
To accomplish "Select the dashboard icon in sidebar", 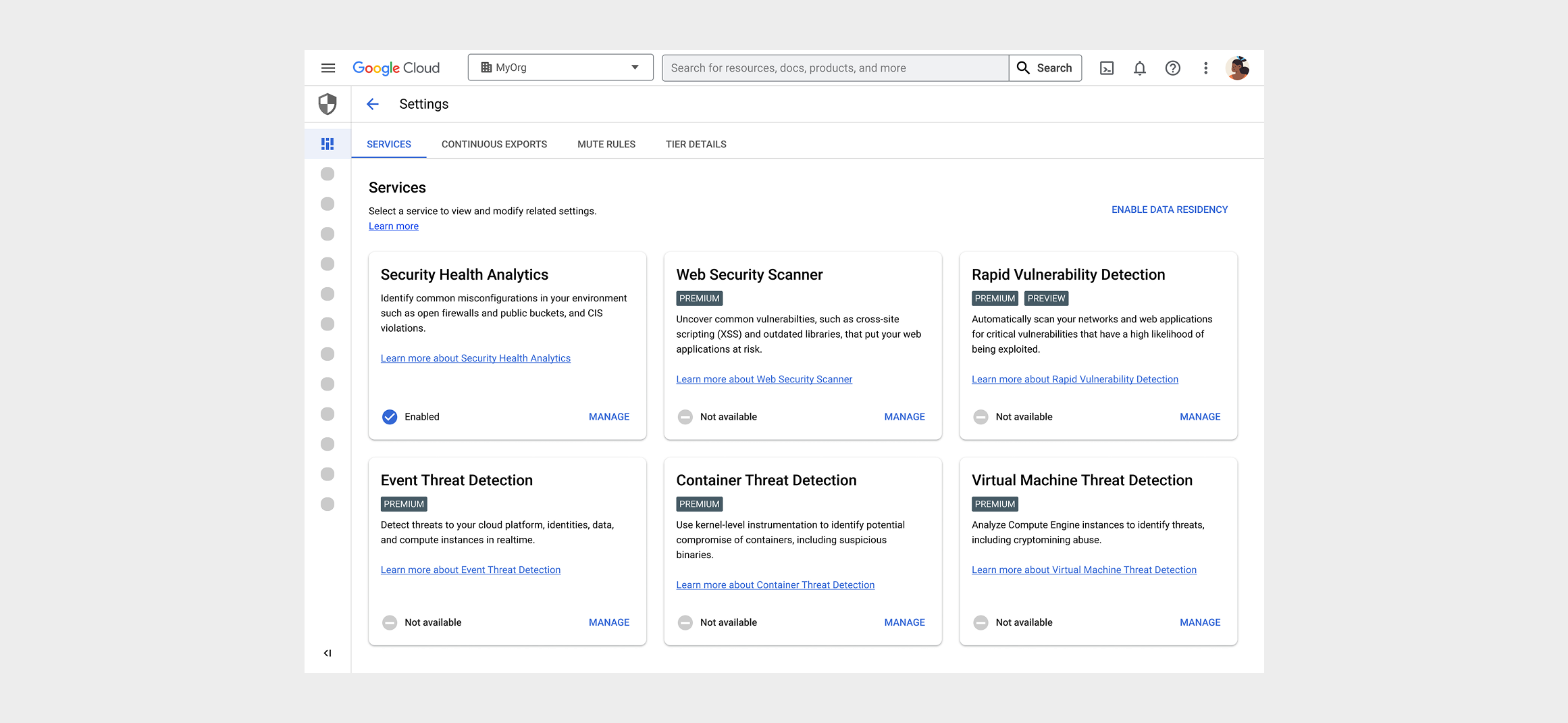I will point(328,144).
